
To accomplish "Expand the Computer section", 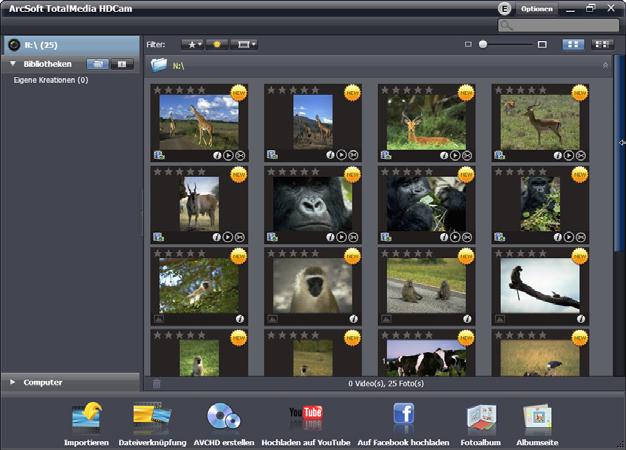I will [12, 382].
